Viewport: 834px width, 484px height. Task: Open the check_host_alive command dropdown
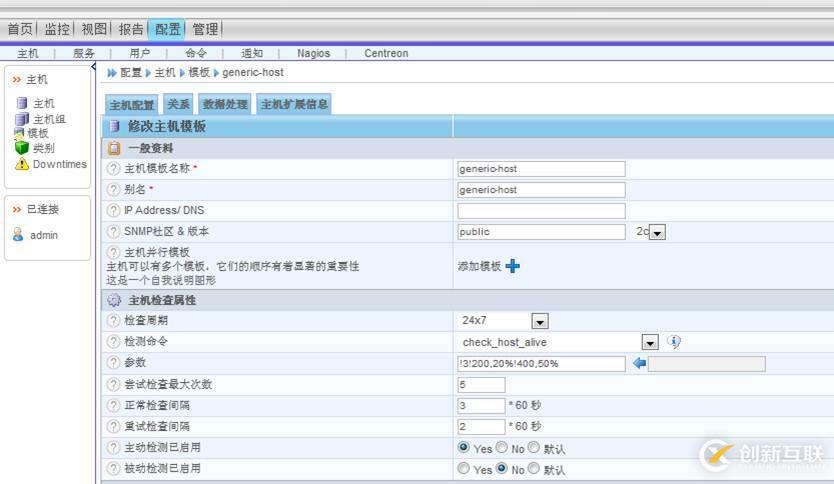[650, 342]
